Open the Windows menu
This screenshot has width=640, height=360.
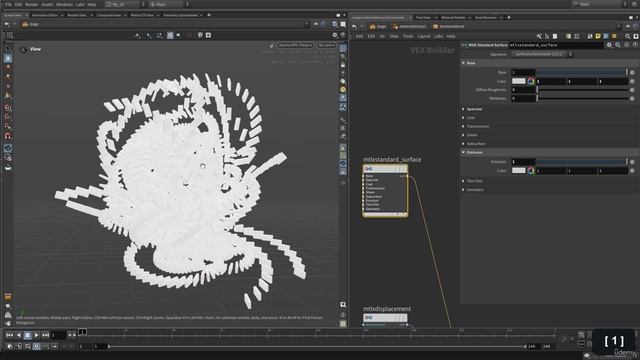pos(64,4)
